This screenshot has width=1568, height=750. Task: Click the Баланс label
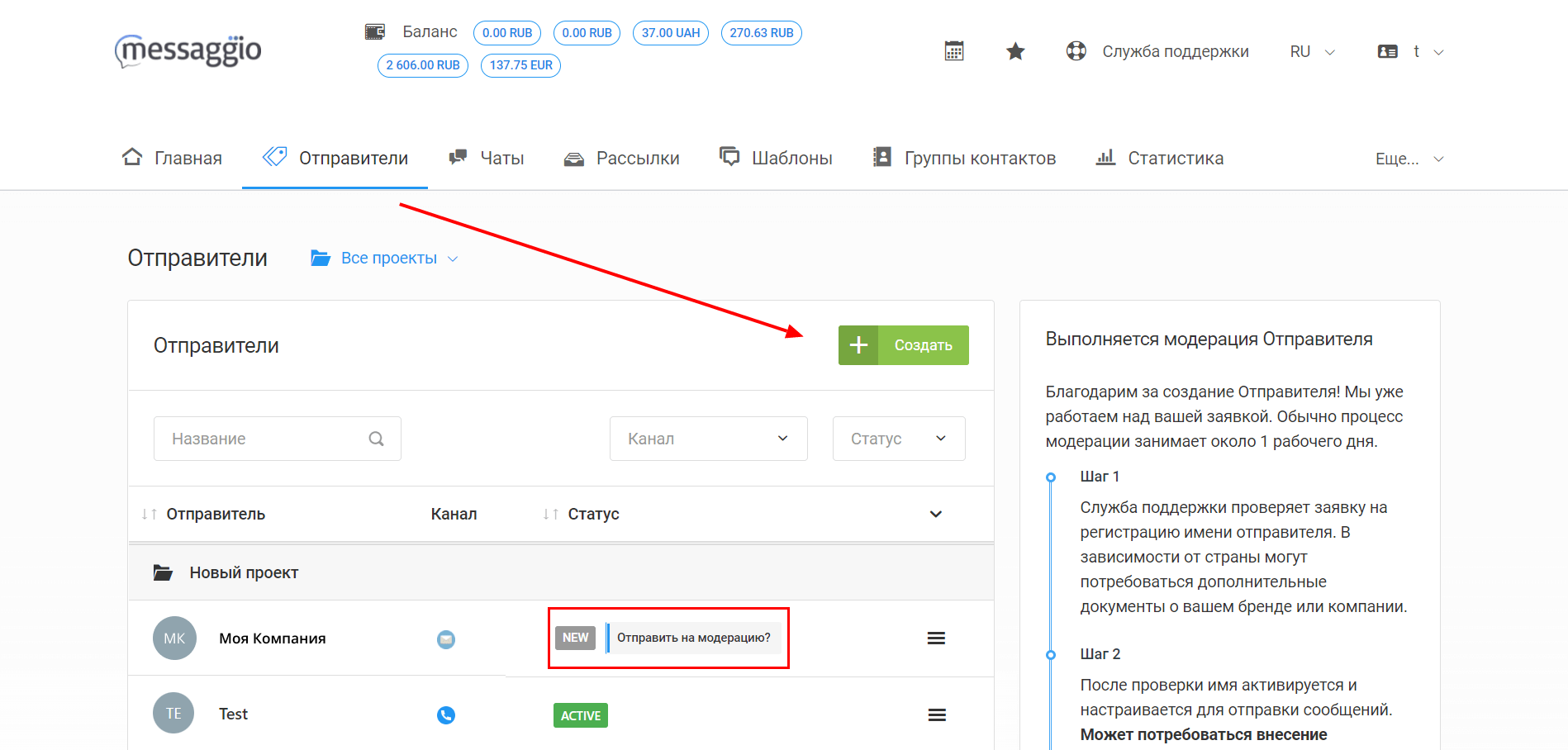(x=430, y=31)
